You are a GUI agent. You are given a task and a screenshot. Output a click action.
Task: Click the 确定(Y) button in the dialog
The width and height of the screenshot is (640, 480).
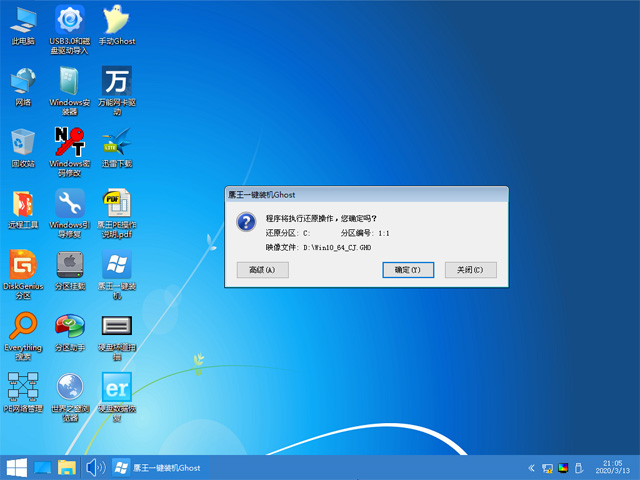pos(407,270)
